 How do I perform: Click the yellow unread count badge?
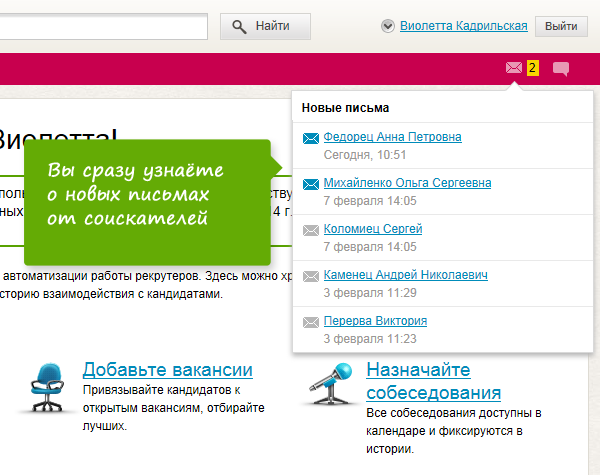click(x=533, y=68)
